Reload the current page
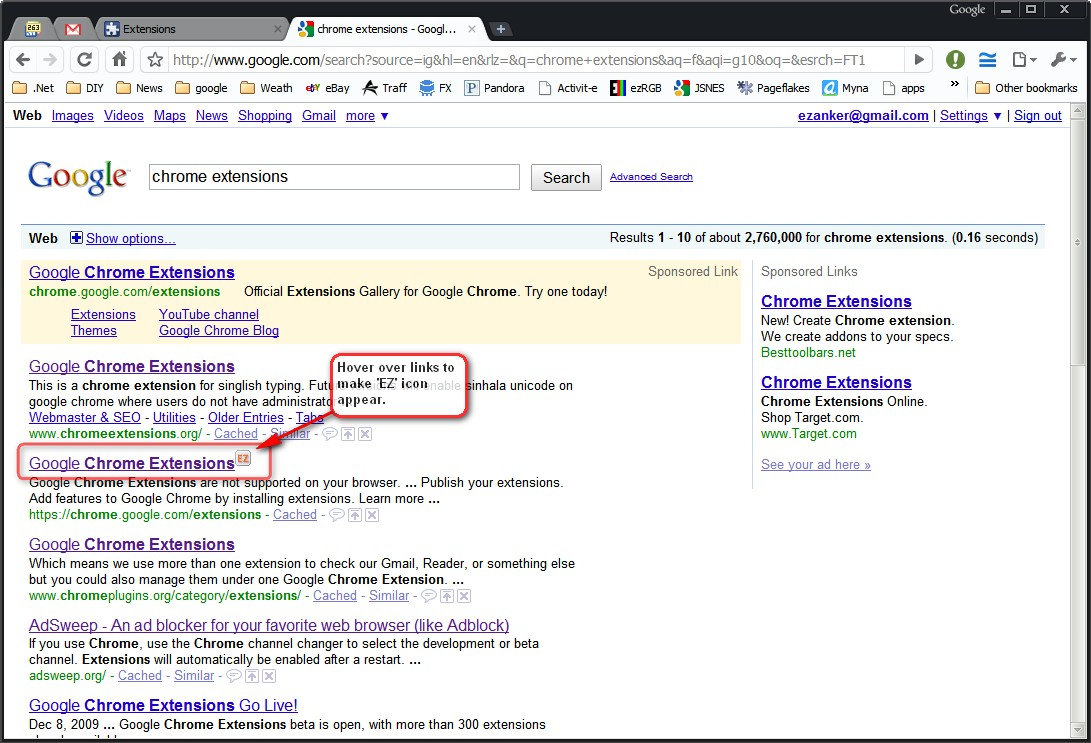 click(x=84, y=60)
